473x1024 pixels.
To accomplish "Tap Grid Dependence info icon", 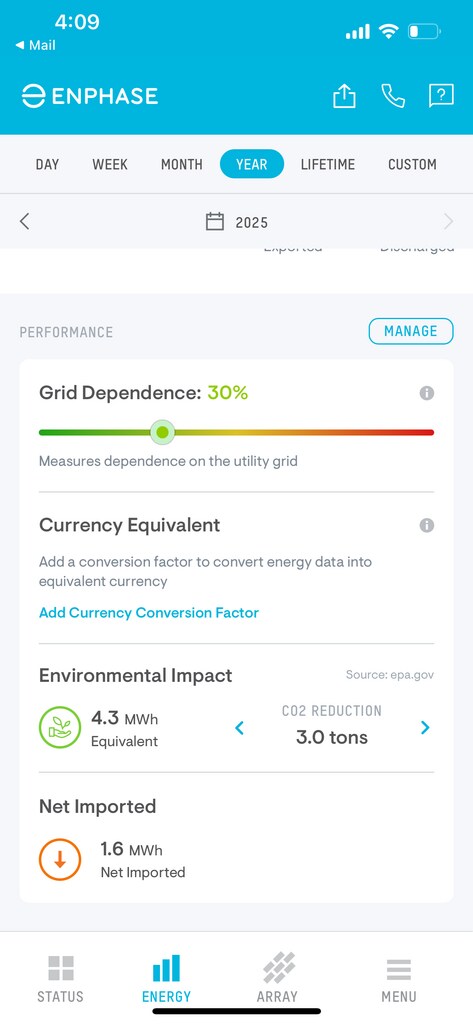I will point(427,393).
